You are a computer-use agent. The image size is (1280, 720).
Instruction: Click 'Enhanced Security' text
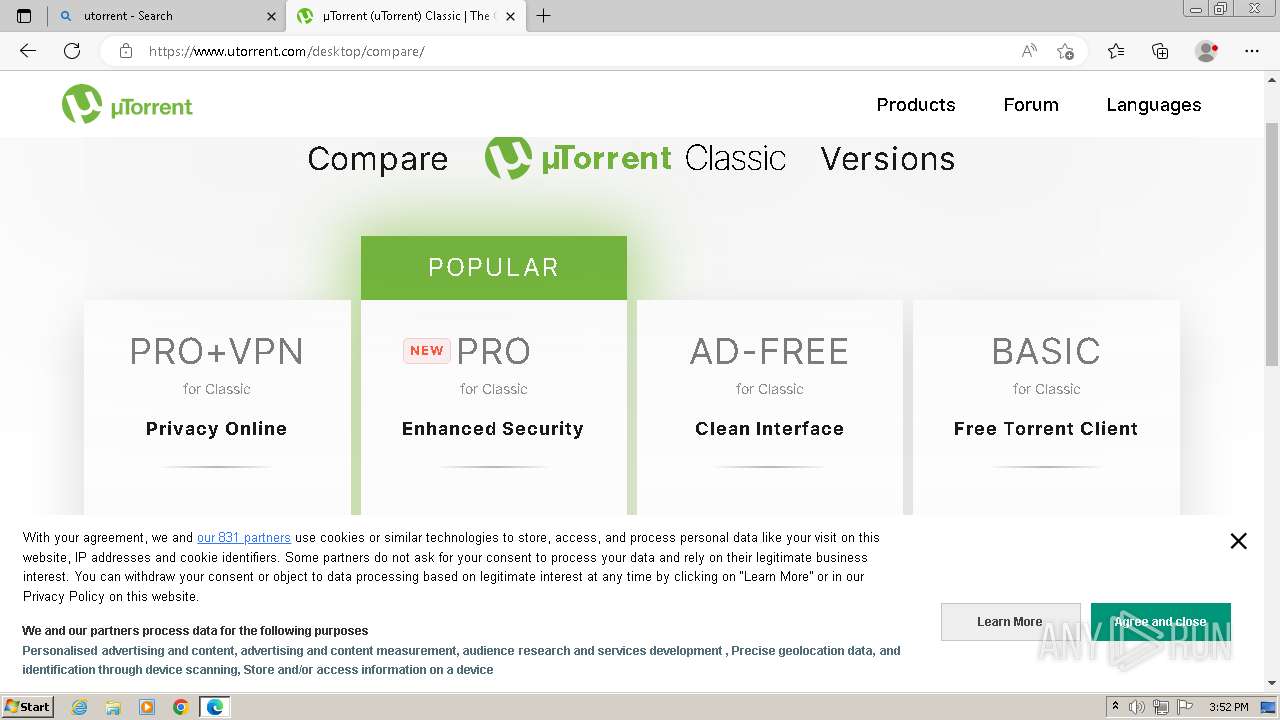(x=493, y=429)
